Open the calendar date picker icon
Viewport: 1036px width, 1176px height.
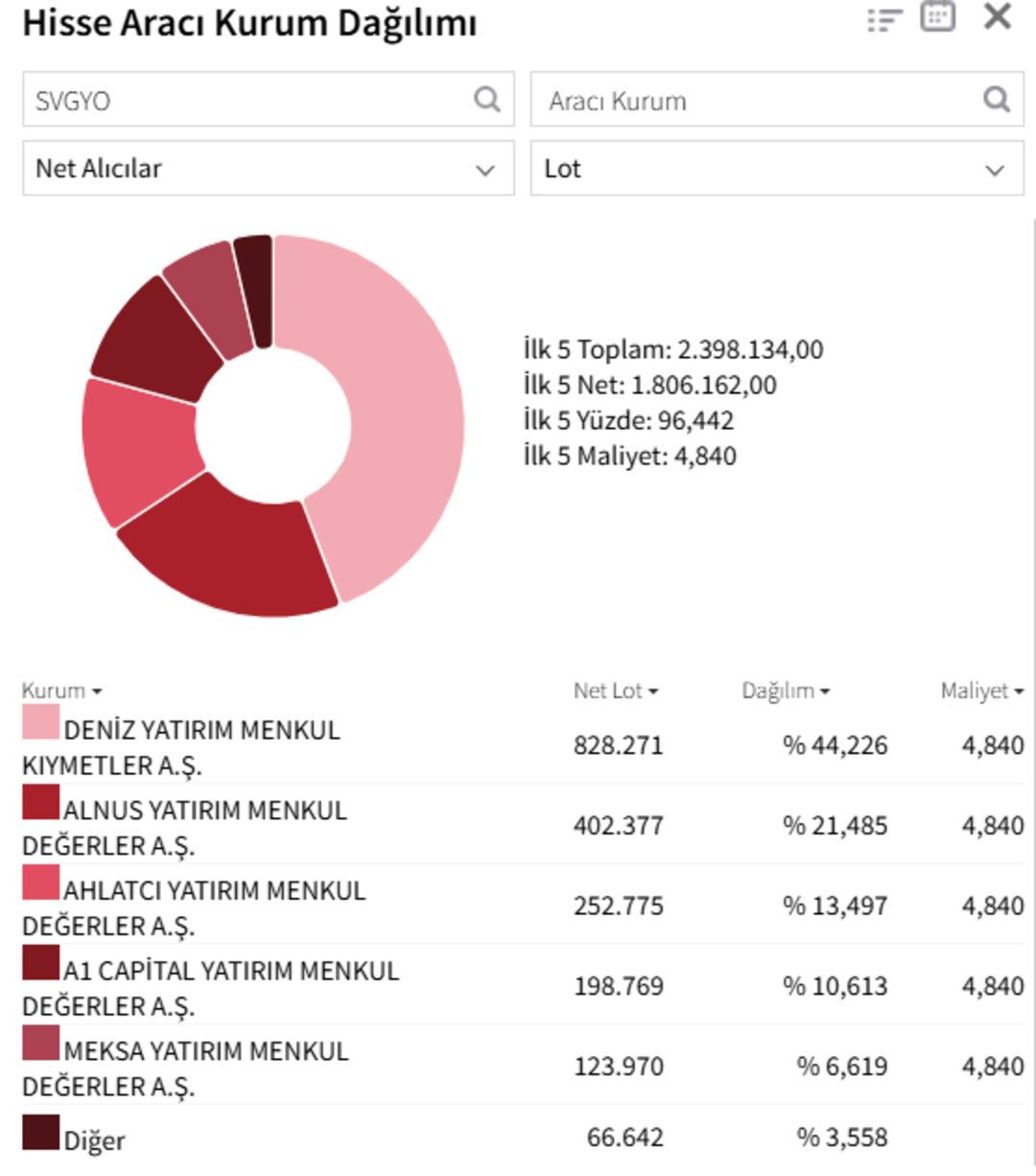937,16
